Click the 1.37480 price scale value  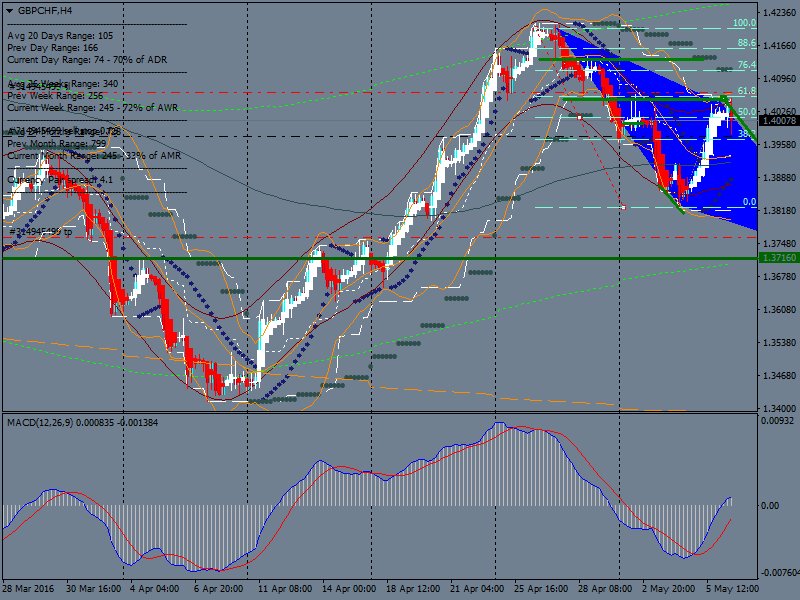pyautogui.click(x=779, y=243)
